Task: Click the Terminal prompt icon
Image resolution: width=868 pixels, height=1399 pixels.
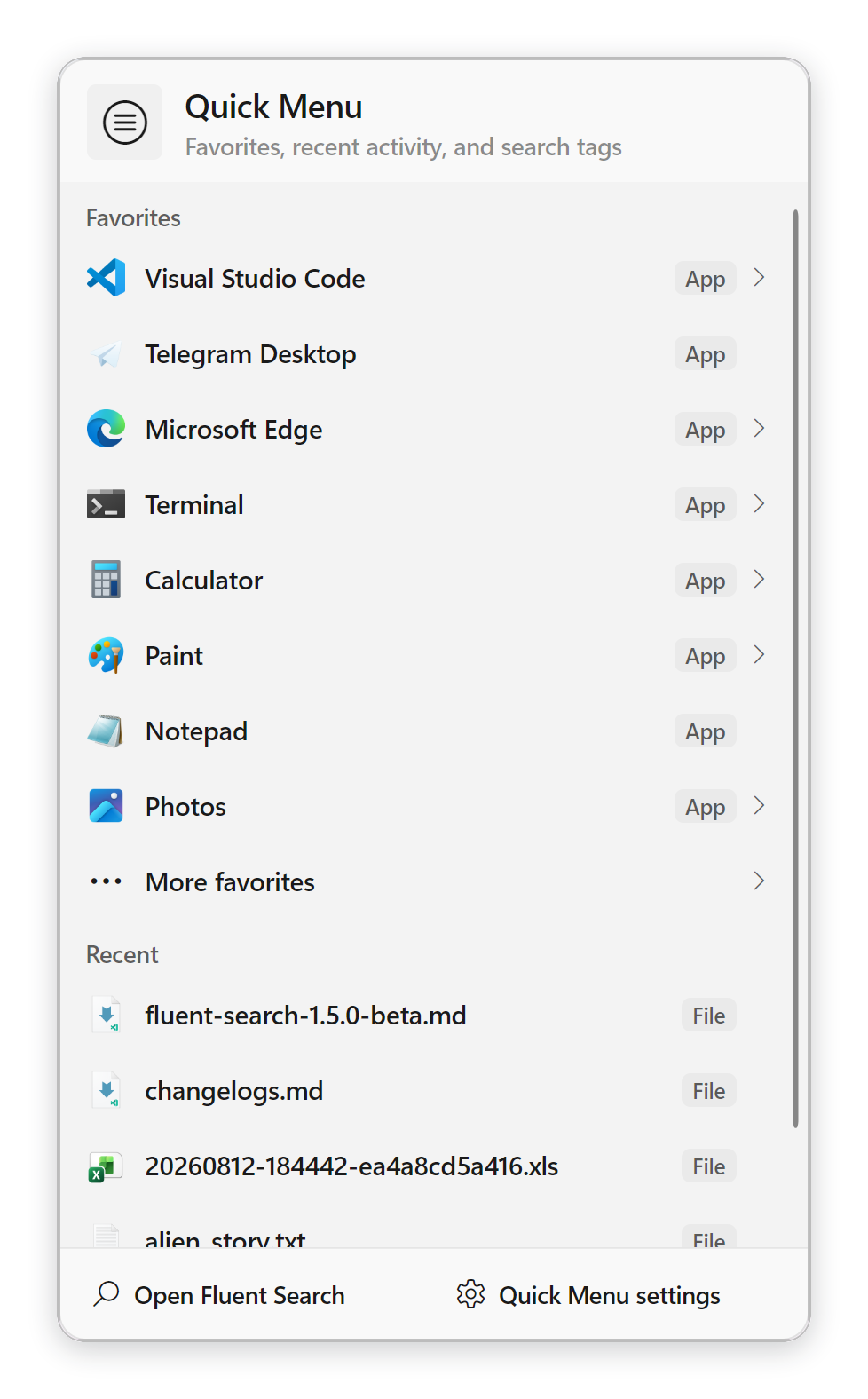Action: [x=107, y=504]
